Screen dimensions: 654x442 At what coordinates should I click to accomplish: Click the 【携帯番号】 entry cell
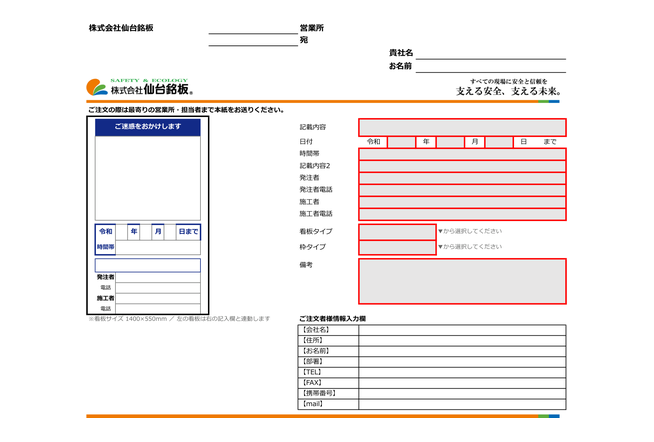coord(462,394)
